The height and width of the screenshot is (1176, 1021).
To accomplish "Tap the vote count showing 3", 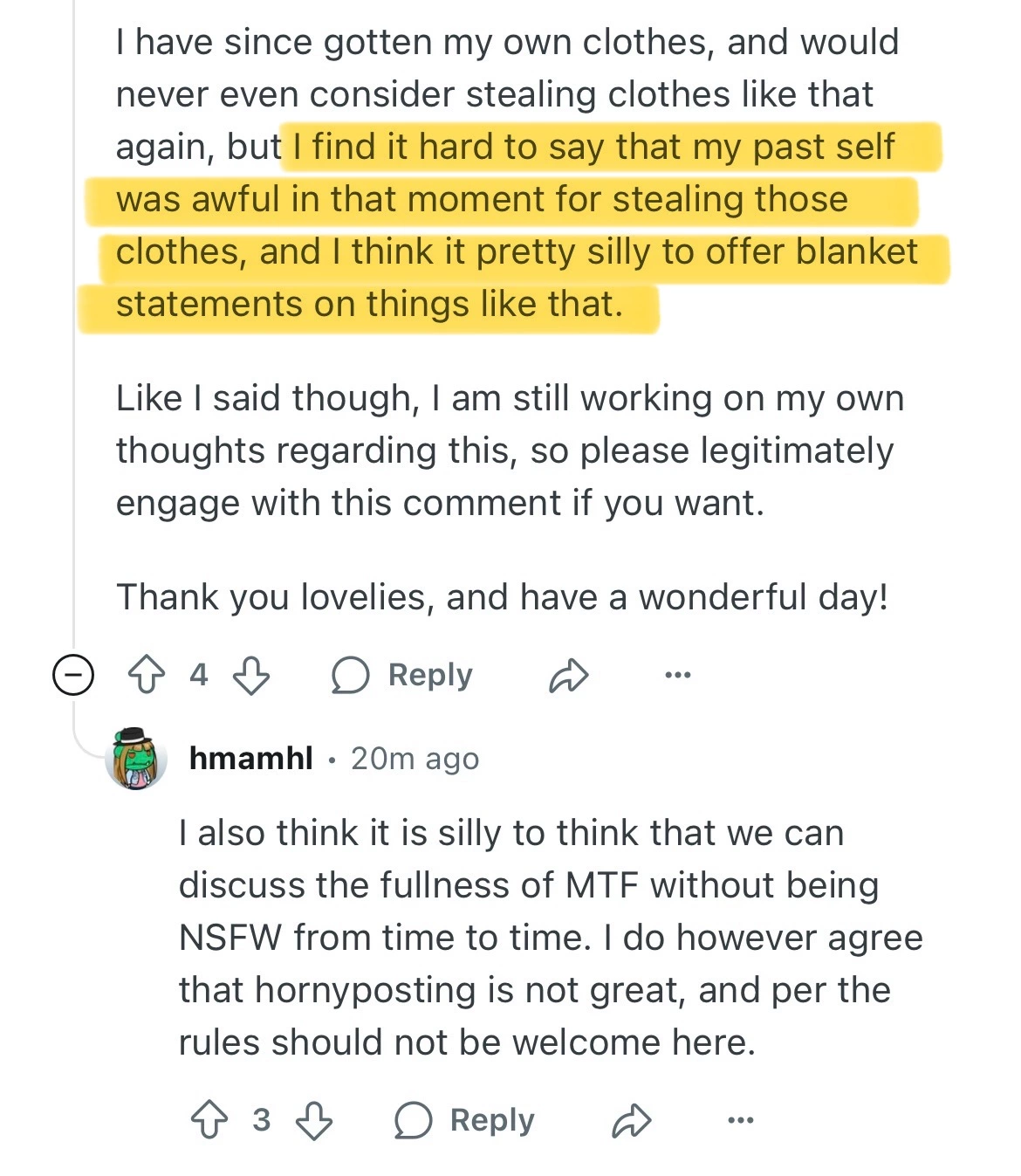I will pos(261,1119).
